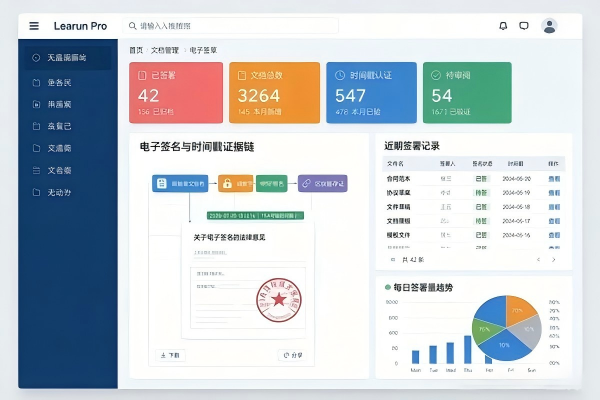Click 操作 column header

coord(553,163)
